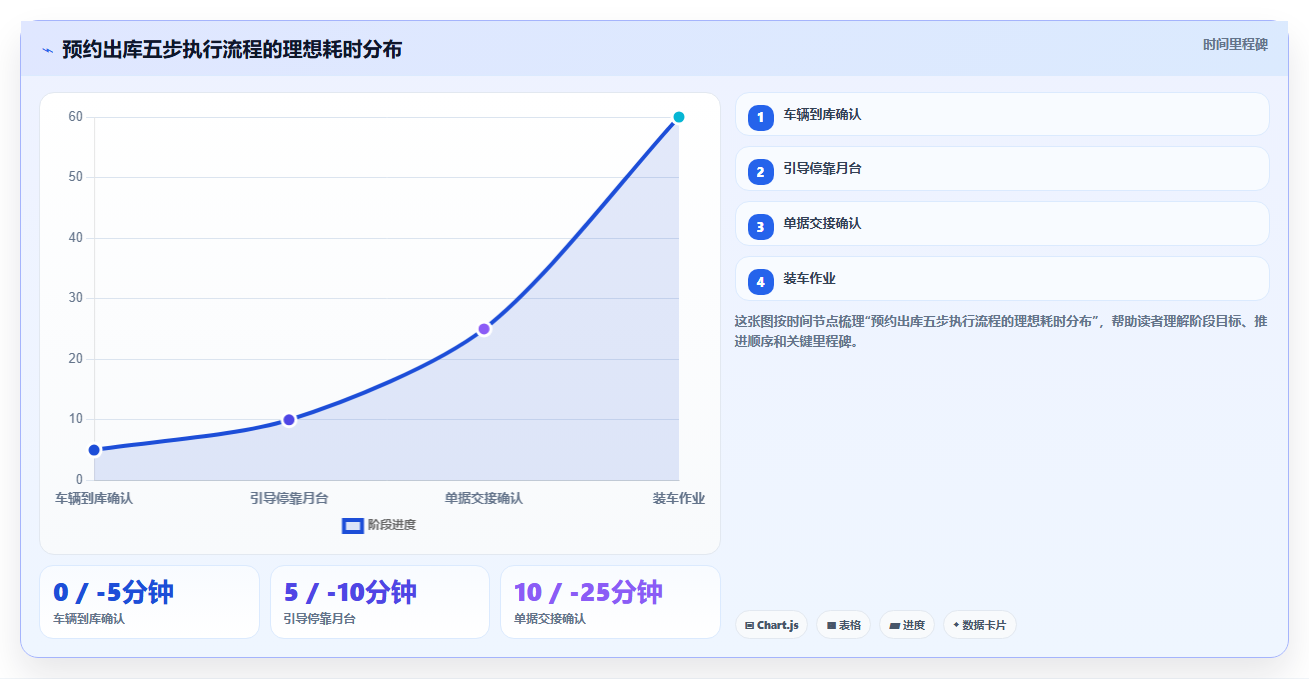
Task: Click the number 3 step badge
Action: tap(760, 227)
